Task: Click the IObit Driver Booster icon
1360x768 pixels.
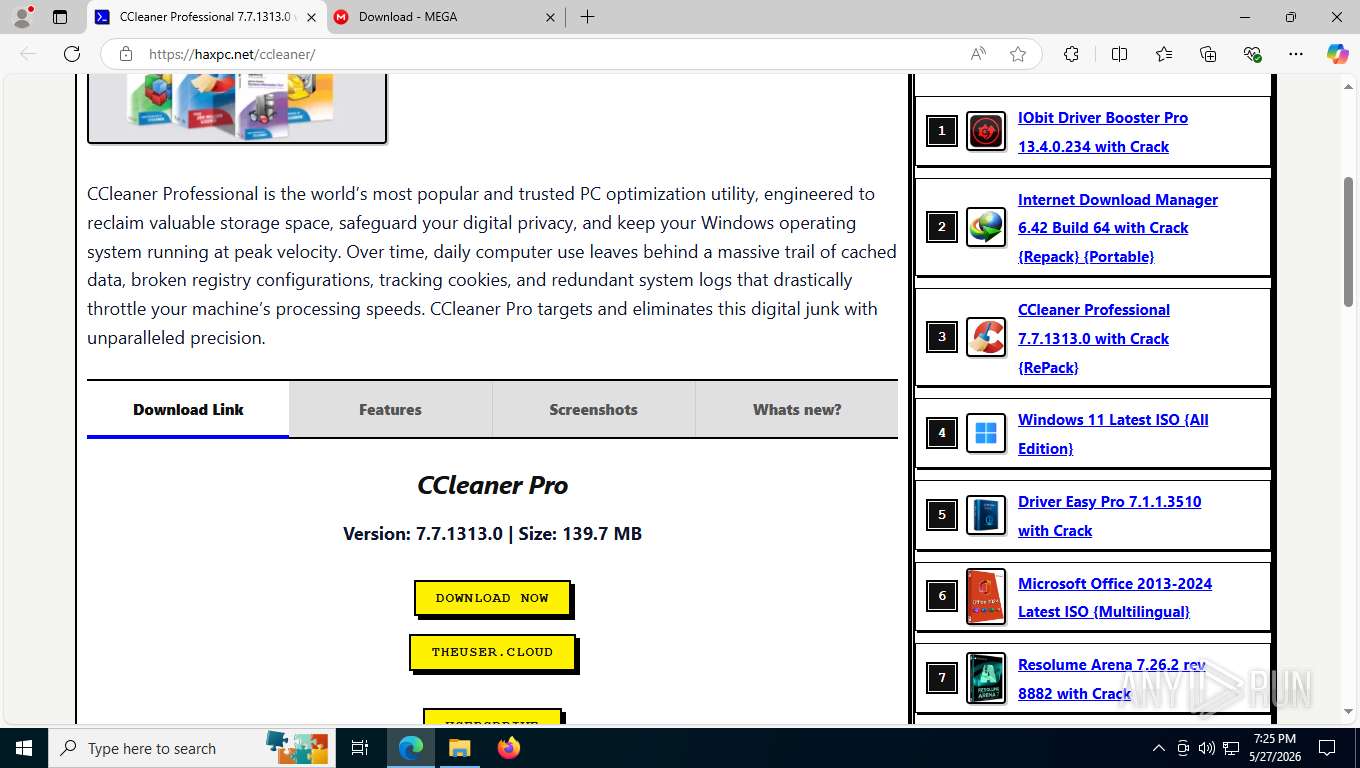Action: click(986, 131)
